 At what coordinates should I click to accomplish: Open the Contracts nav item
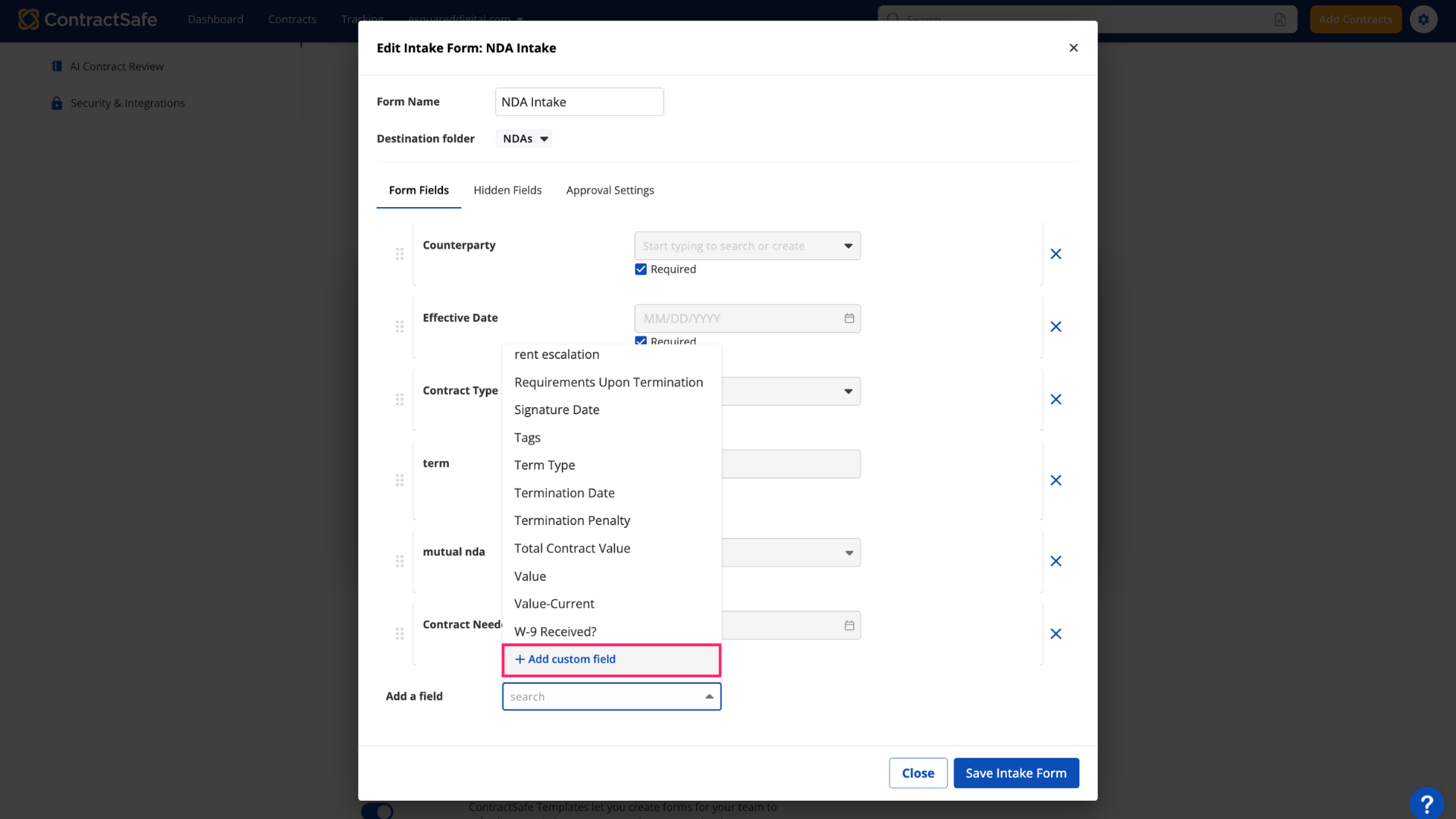coord(292,19)
